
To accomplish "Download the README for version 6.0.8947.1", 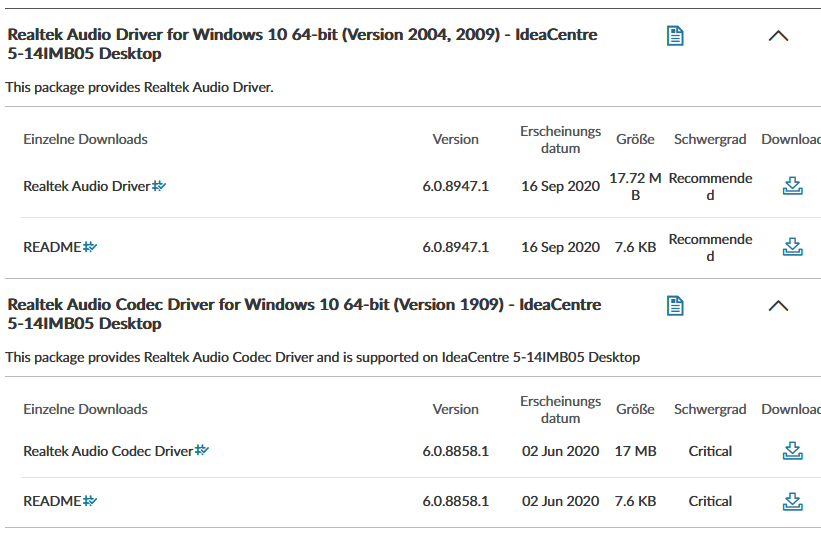I will [792, 247].
